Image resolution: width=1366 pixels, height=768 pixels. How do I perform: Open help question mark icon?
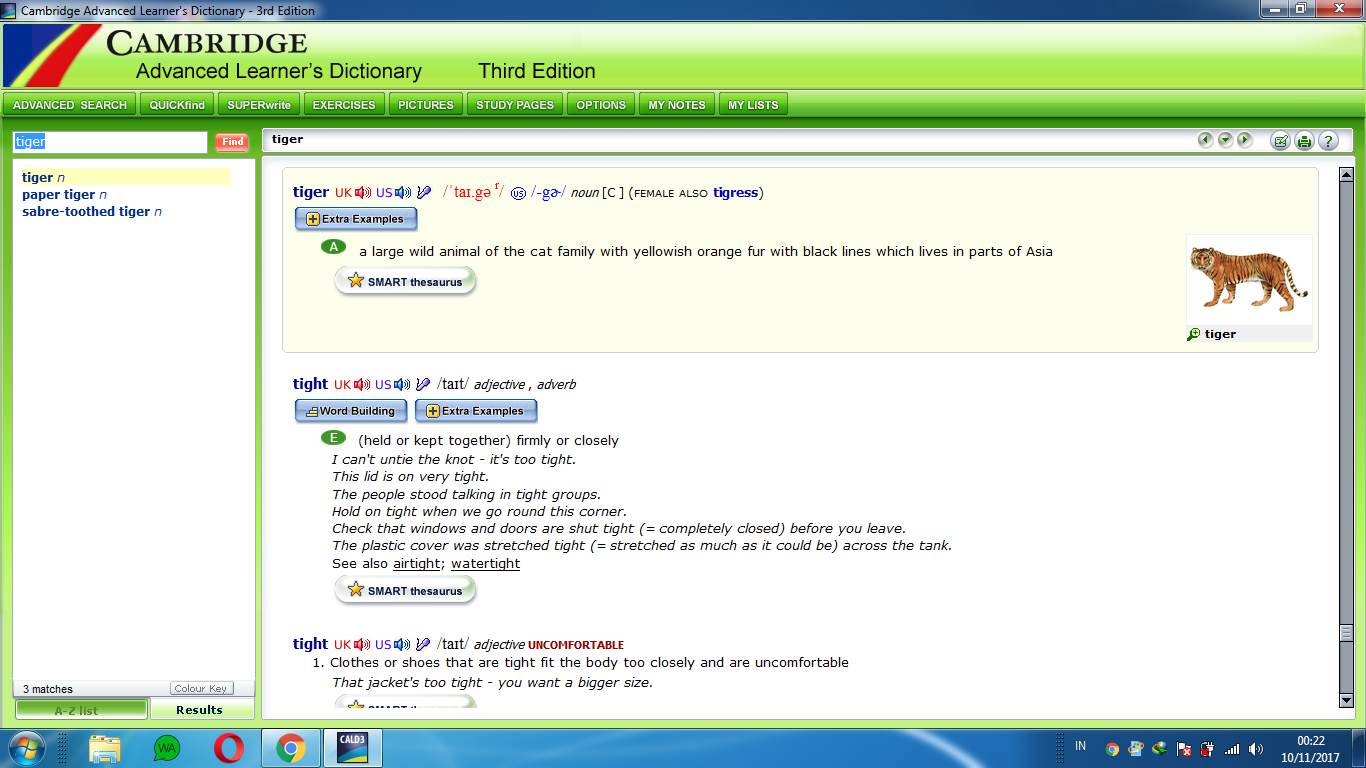tap(1328, 141)
